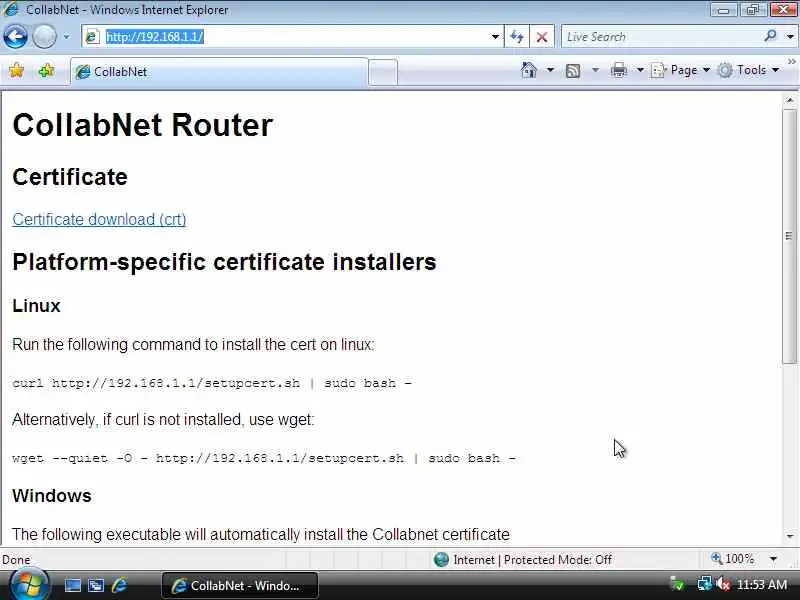Open the recent pages dropdown arrow
The image size is (800, 600).
click(66, 37)
